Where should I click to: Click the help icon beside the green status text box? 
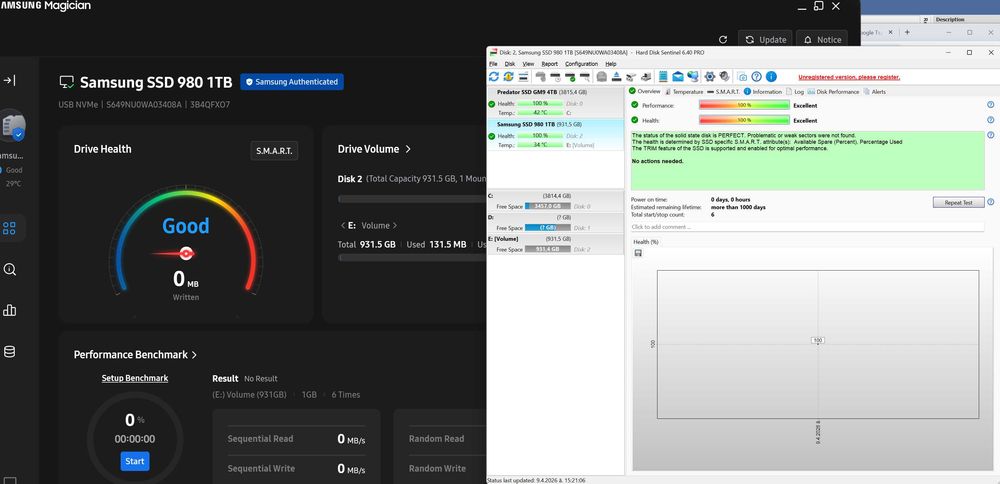(990, 135)
